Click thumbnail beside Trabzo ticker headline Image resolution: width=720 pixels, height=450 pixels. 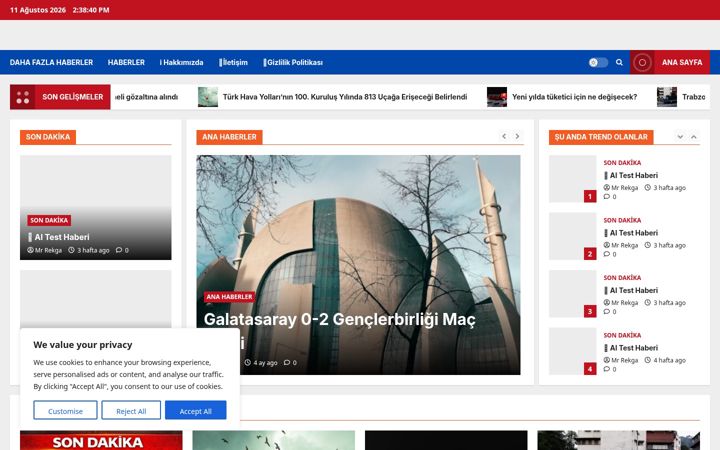[667, 97]
